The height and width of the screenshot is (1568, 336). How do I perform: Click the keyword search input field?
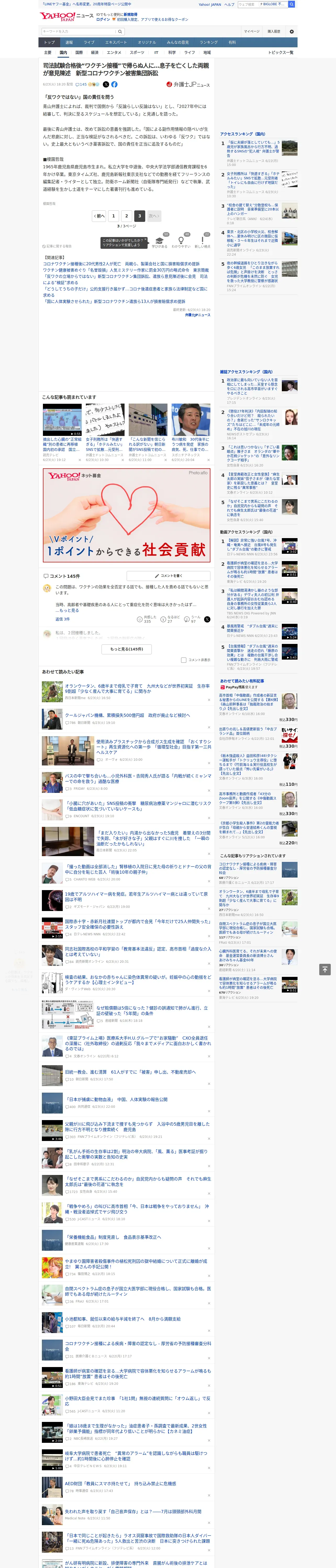(79, 31)
